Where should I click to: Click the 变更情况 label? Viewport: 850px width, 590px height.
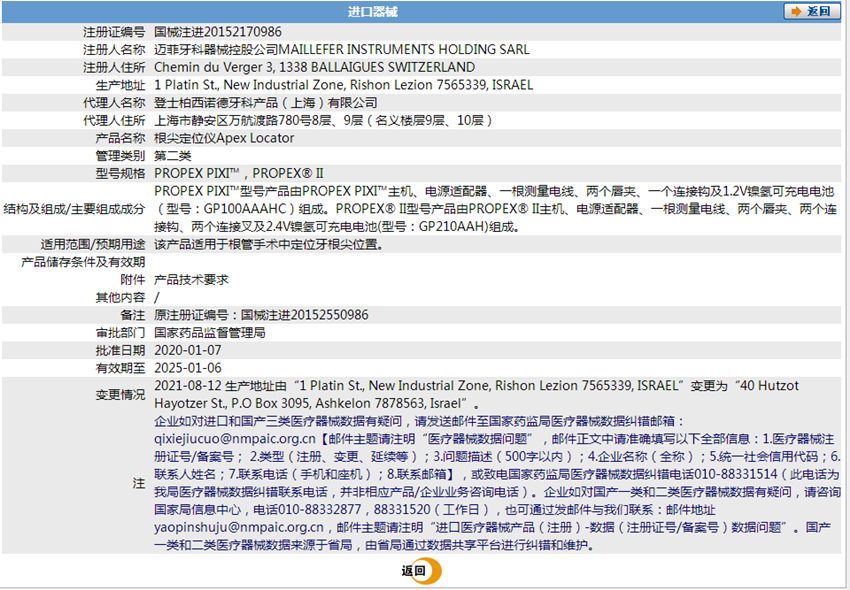point(120,395)
